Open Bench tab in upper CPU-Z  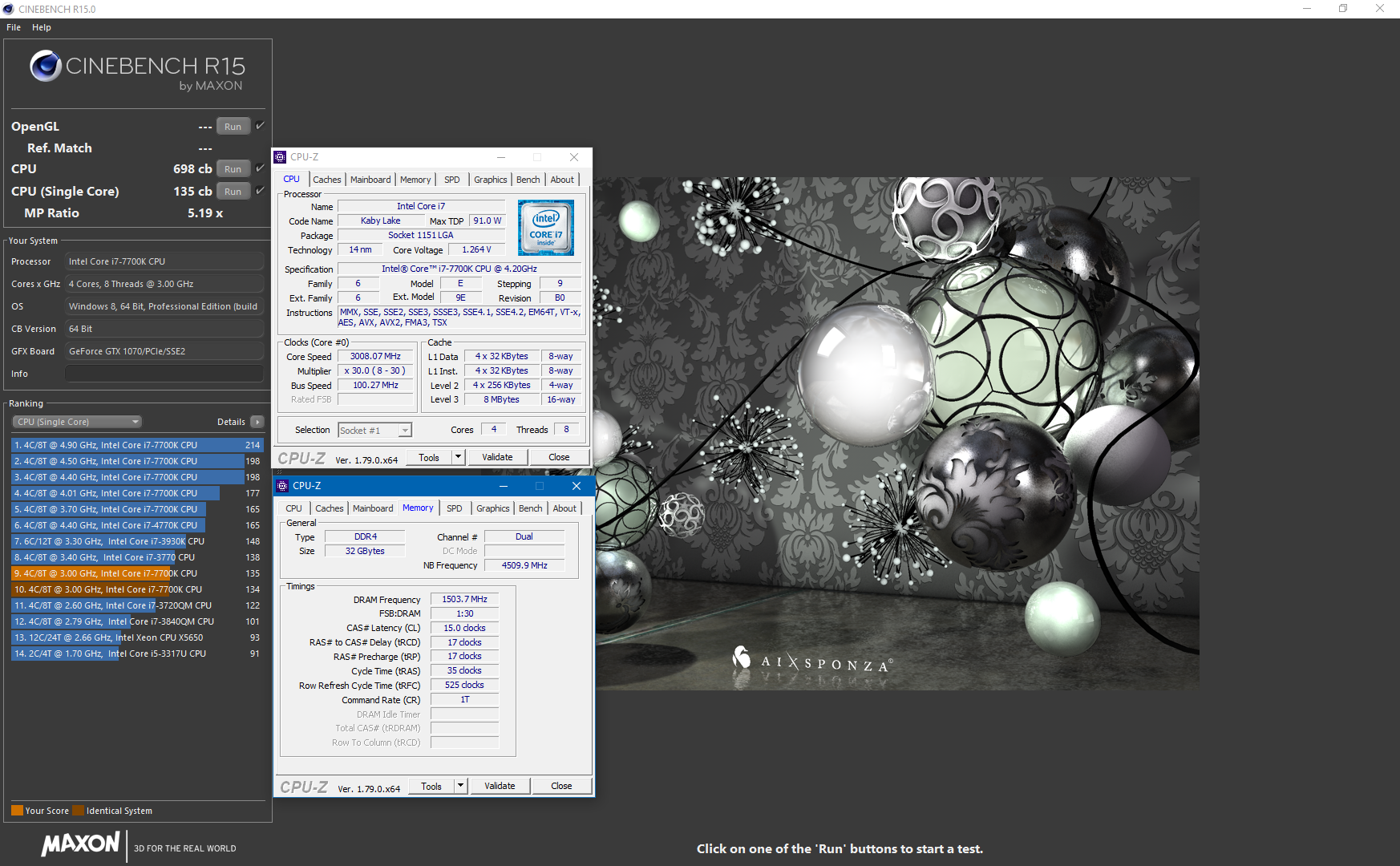pos(528,180)
